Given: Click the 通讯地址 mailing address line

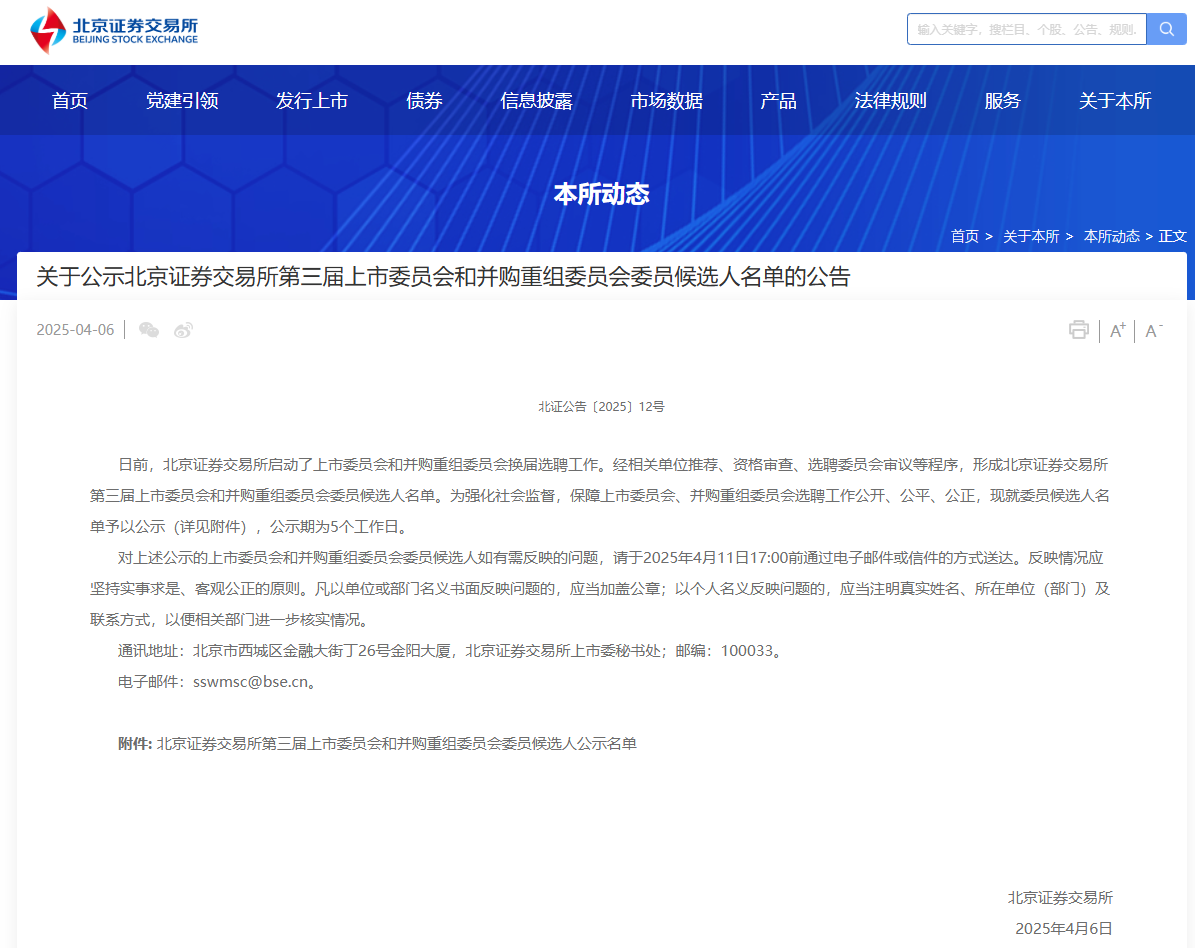Looking at the screenshot, I should coord(451,651).
